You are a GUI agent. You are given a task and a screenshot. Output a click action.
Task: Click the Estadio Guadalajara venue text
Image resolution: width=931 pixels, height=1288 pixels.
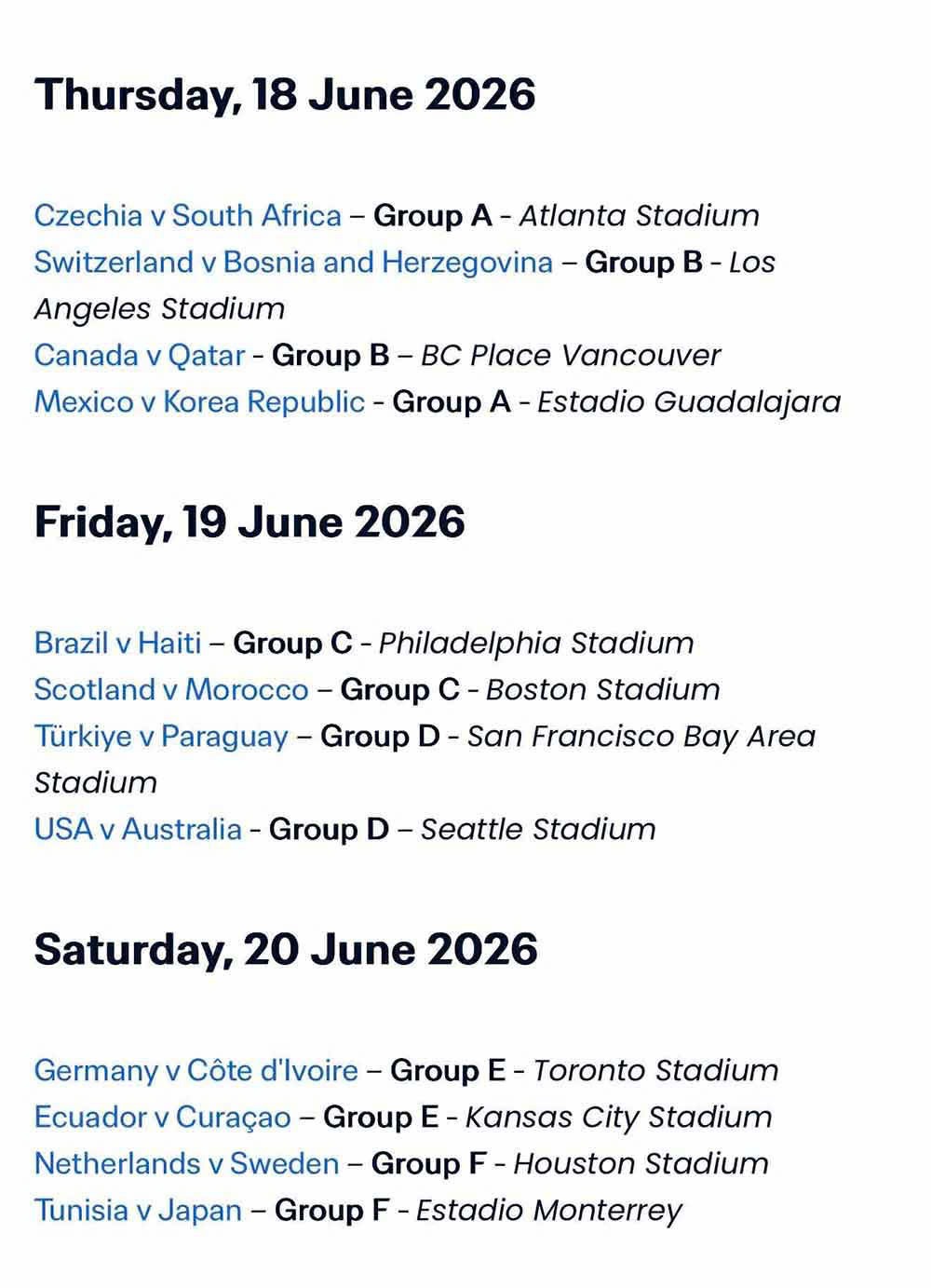click(x=689, y=402)
